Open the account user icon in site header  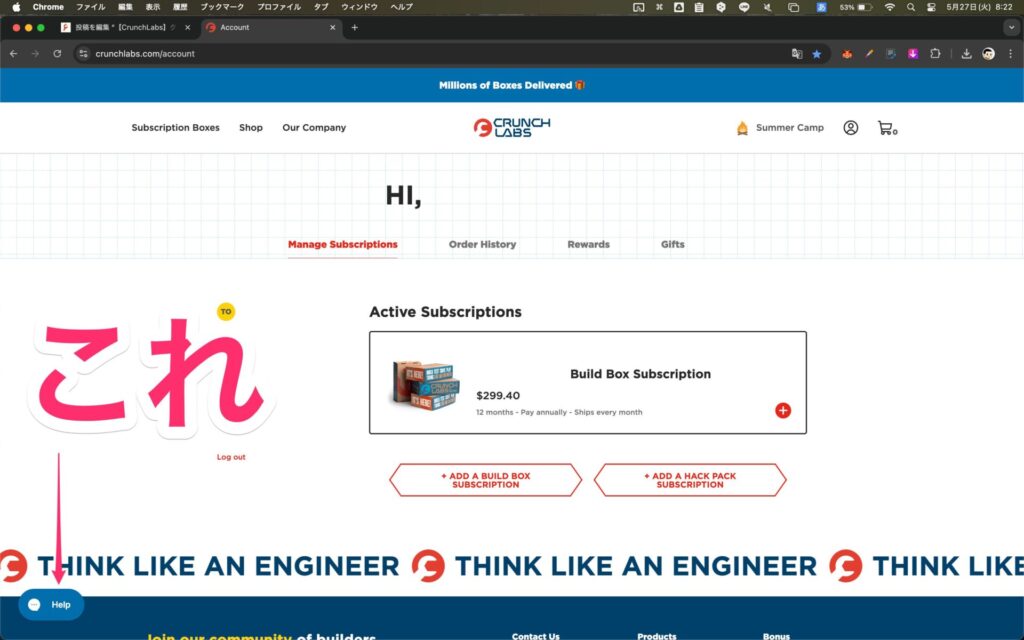pyautogui.click(x=850, y=127)
